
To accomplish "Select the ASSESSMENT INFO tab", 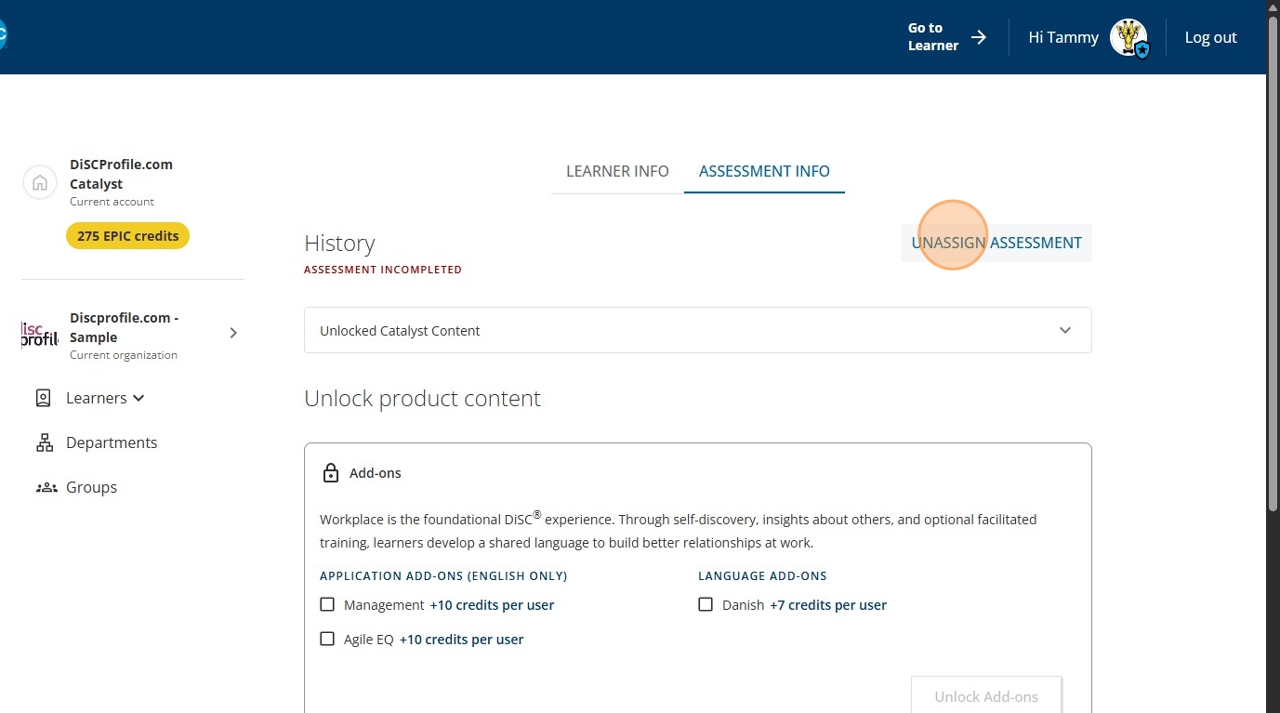I will [764, 171].
